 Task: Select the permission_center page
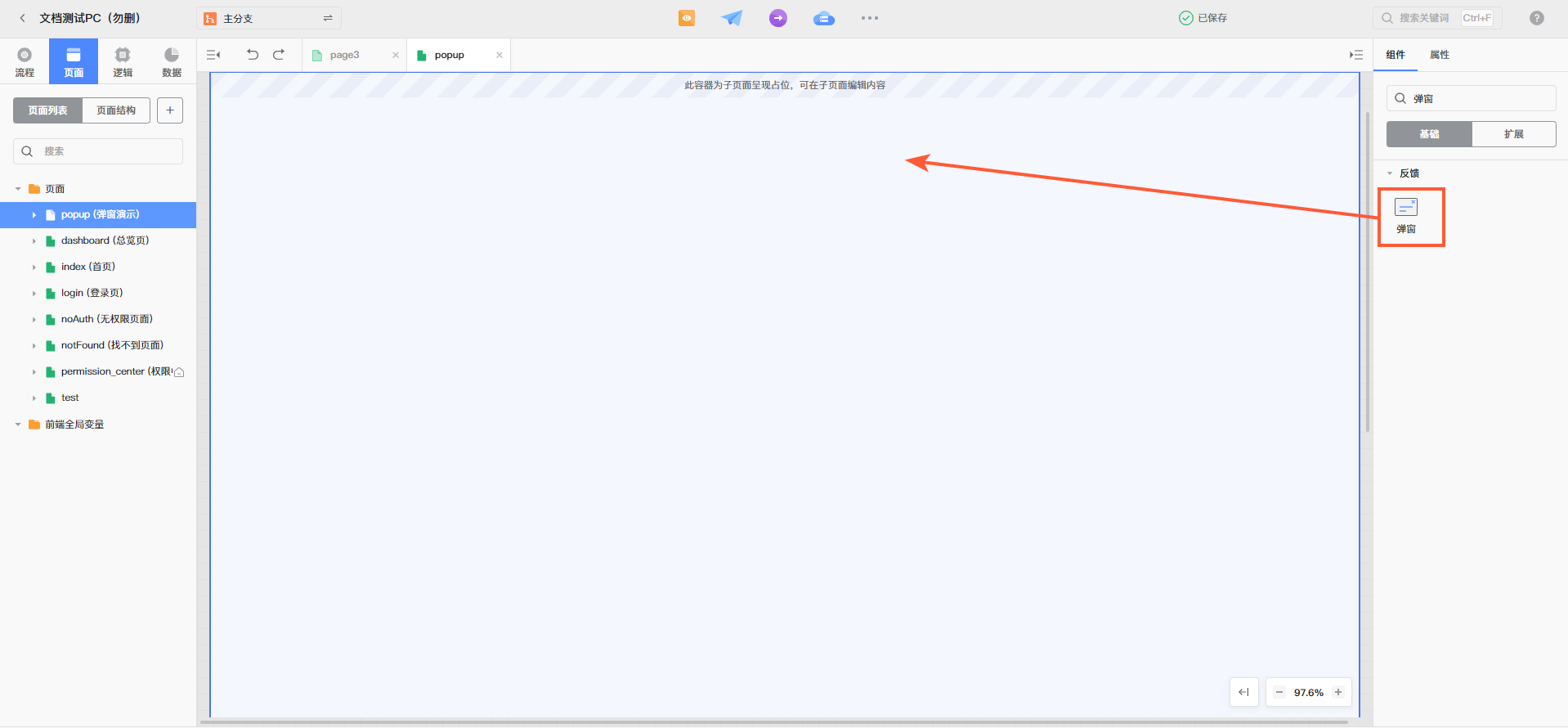tap(98, 372)
